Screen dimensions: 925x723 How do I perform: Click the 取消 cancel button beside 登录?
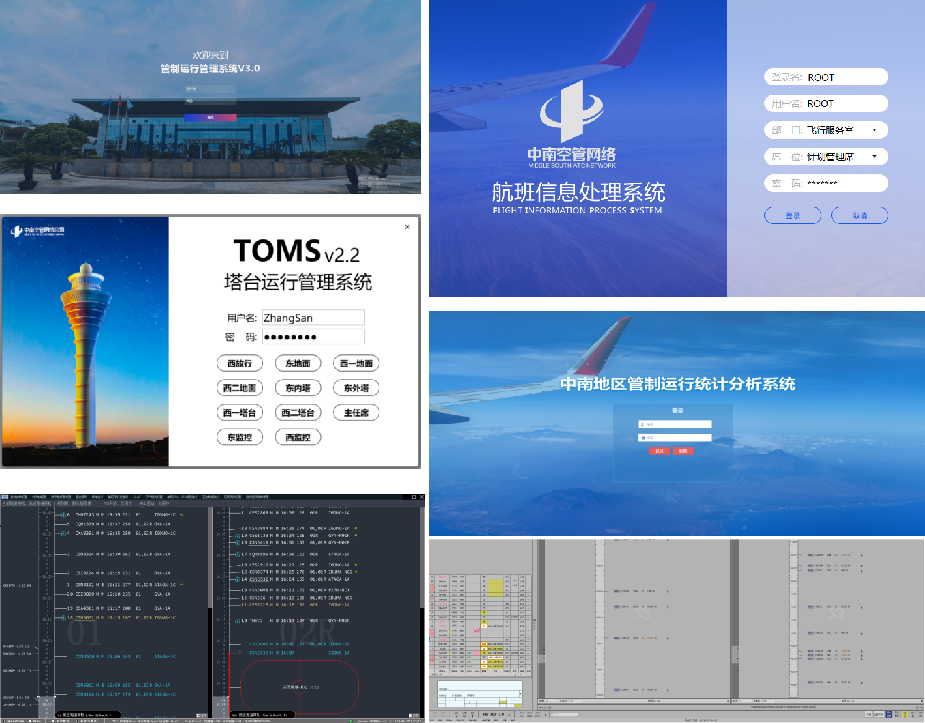coord(860,215)
